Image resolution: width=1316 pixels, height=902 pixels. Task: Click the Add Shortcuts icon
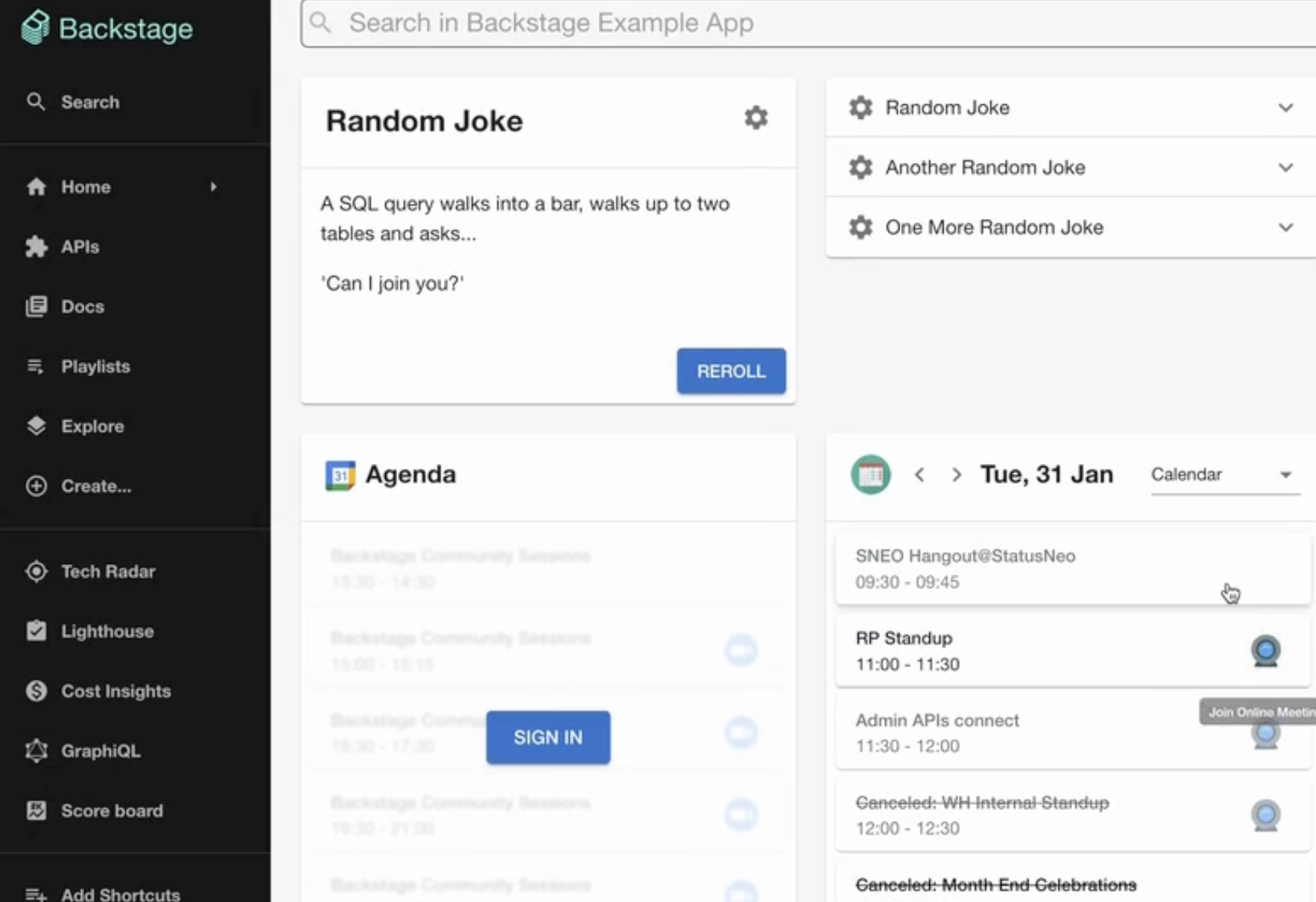click(x=36, y=894)
